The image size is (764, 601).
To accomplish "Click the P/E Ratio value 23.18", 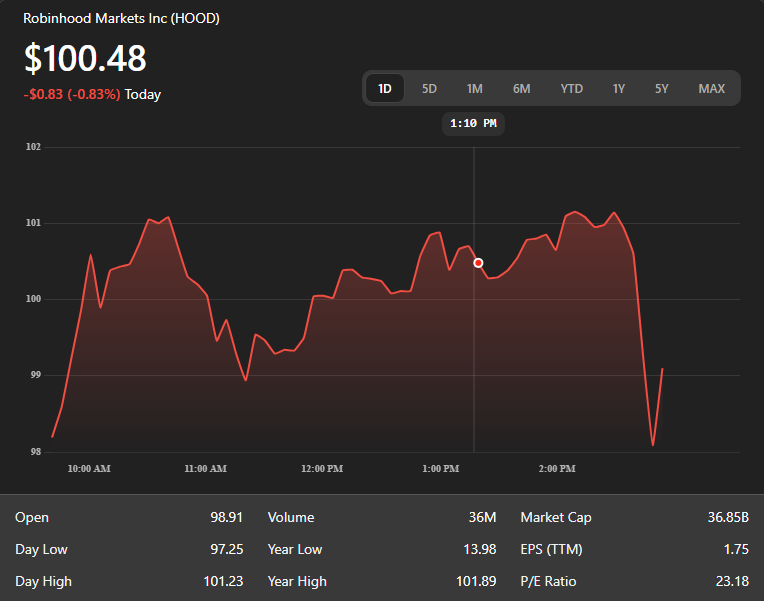I will [x=732, y=582].
